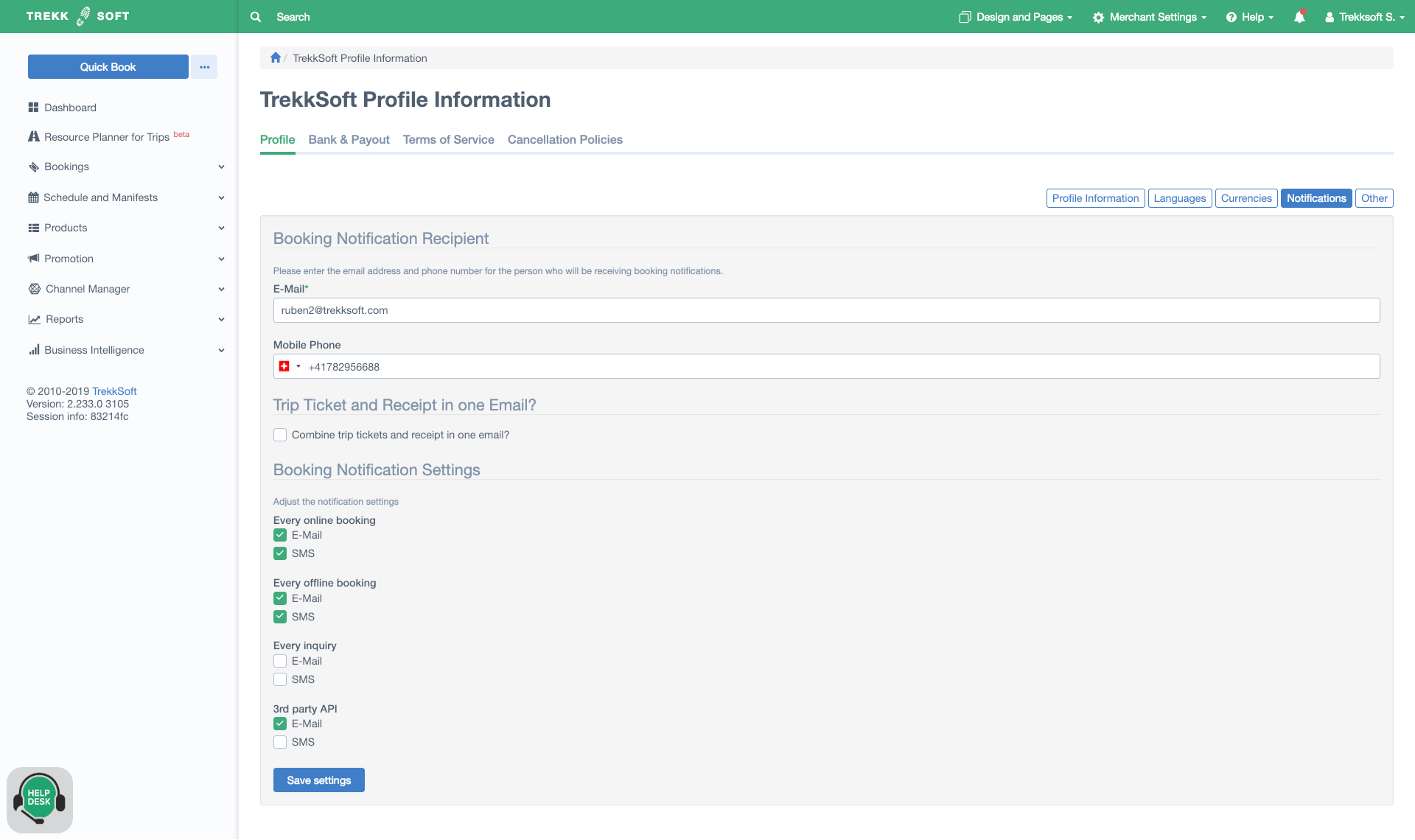Click the Swiss flag country selector
The image size is (1415, 840).
point(284,366)
